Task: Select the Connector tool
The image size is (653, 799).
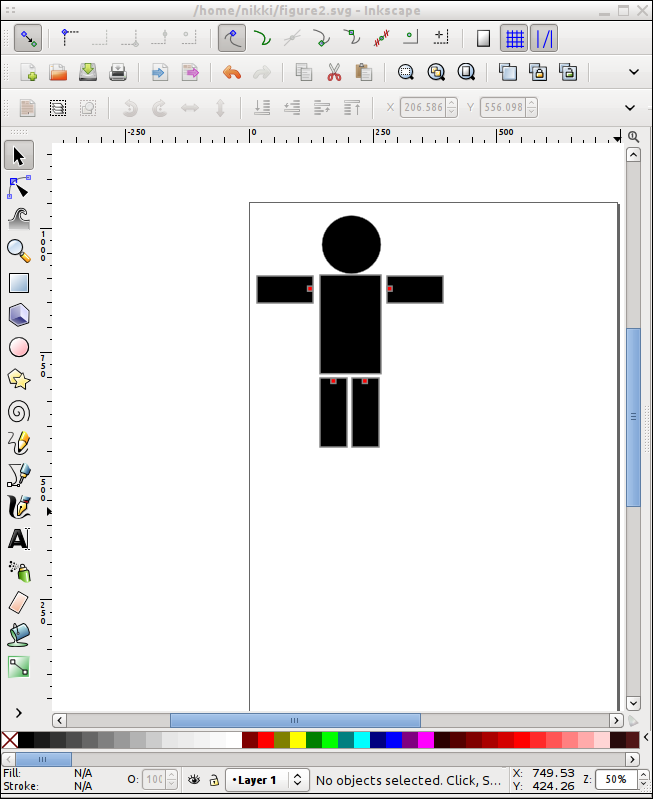Action: point(19,667)
